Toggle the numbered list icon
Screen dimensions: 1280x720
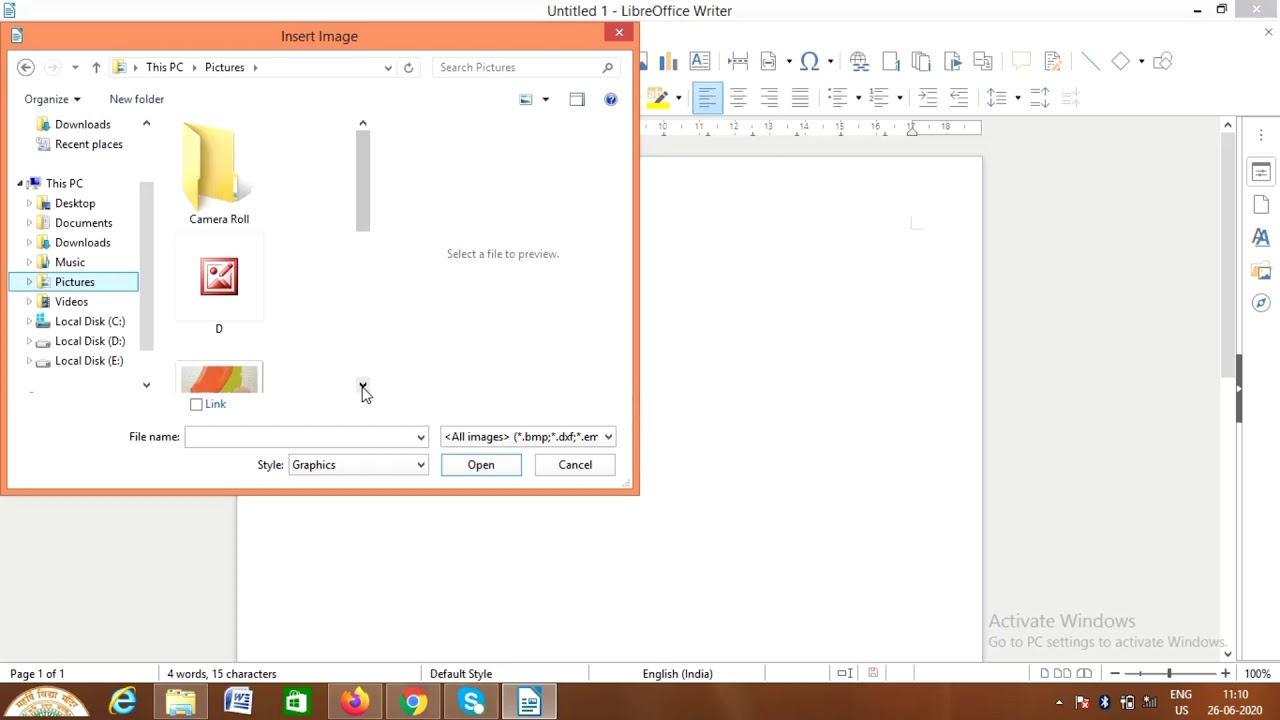point(879,97)
